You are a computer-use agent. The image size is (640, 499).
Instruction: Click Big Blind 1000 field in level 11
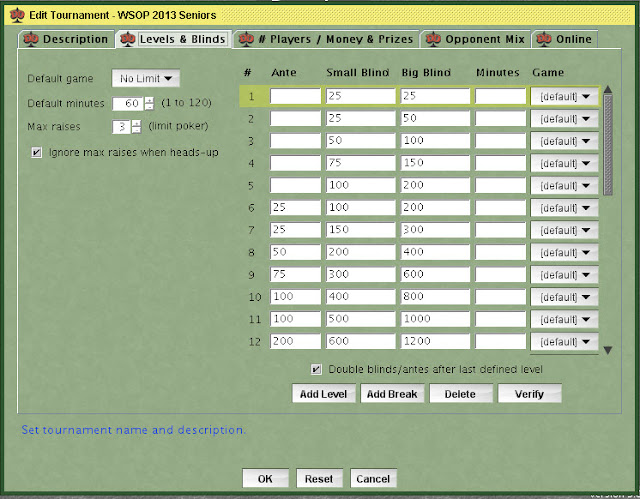pyautogui.click(x=435, y=319)
